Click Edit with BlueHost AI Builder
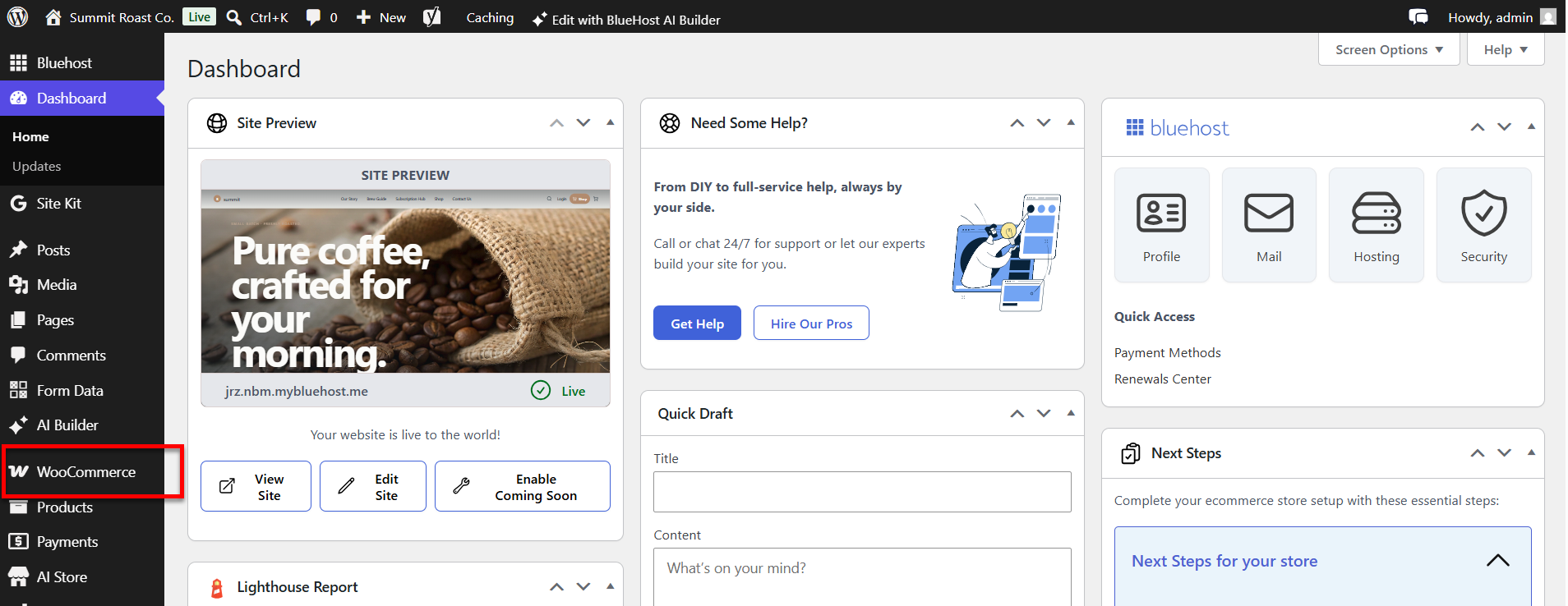This screenshot has width=1568, height=606. tap(626, 19)
